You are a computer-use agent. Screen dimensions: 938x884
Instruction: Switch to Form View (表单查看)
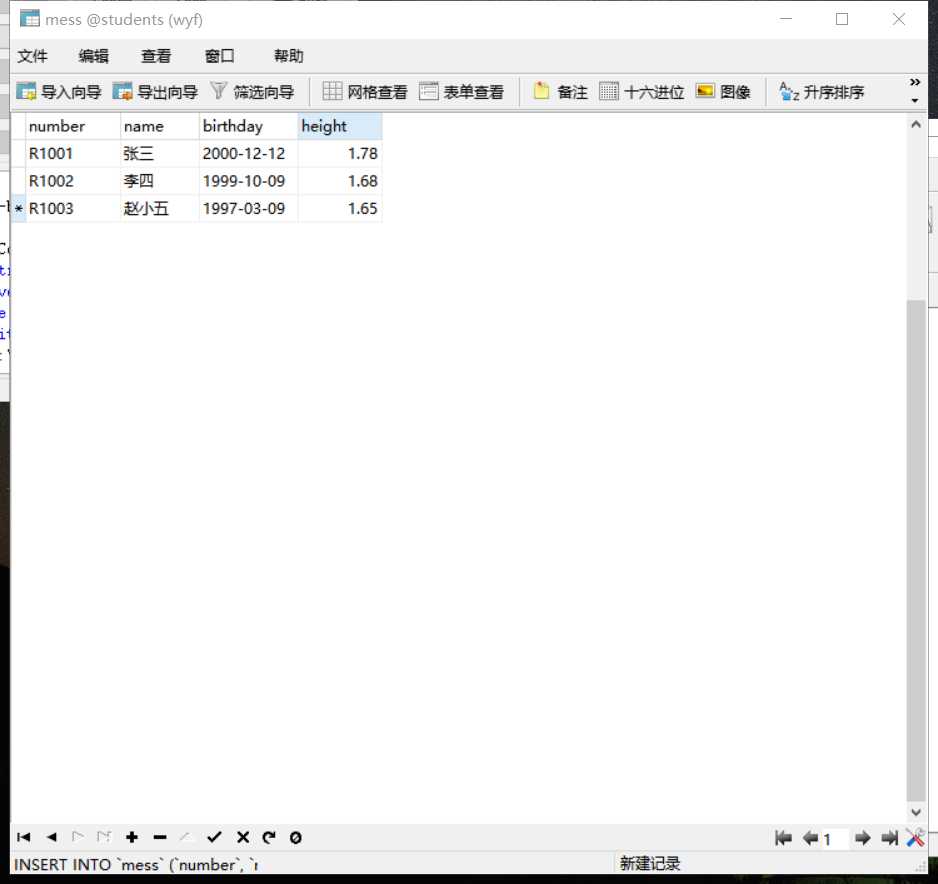point(461,92)
